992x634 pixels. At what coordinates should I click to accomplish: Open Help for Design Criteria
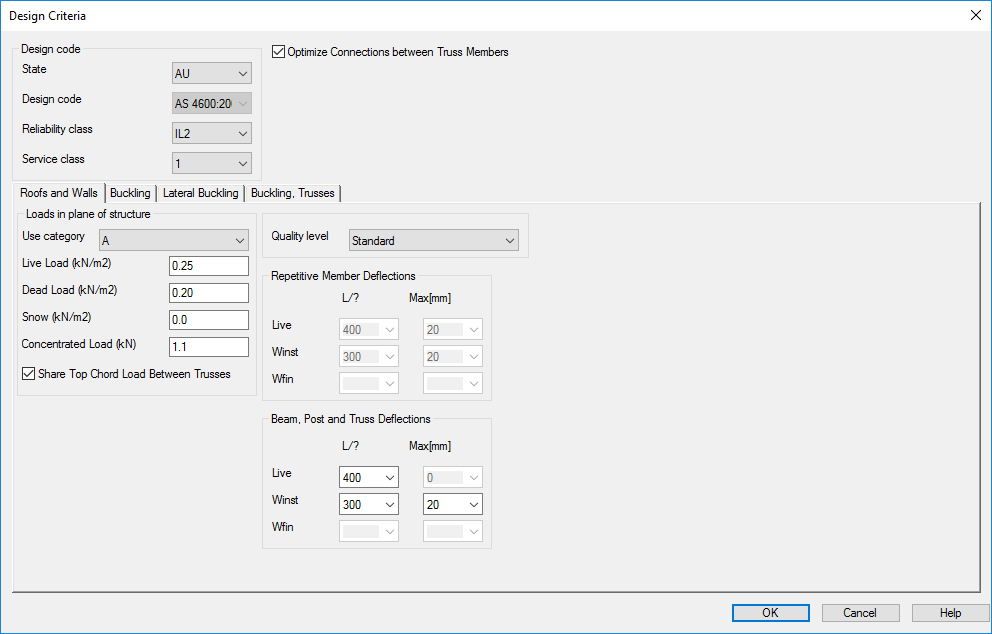coord(950,613)
